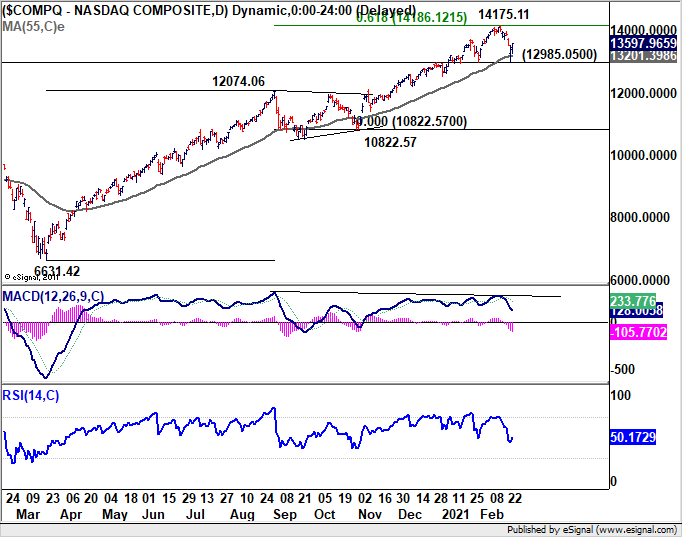Screen dimensions: 682x537
Task: Select the 14000.0000 price axis label
Action: (x=643, y=30)
